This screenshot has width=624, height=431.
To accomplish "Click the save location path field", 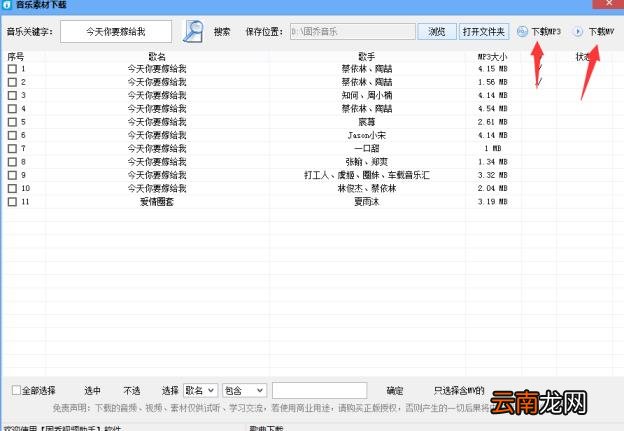I will click(353, 31).
